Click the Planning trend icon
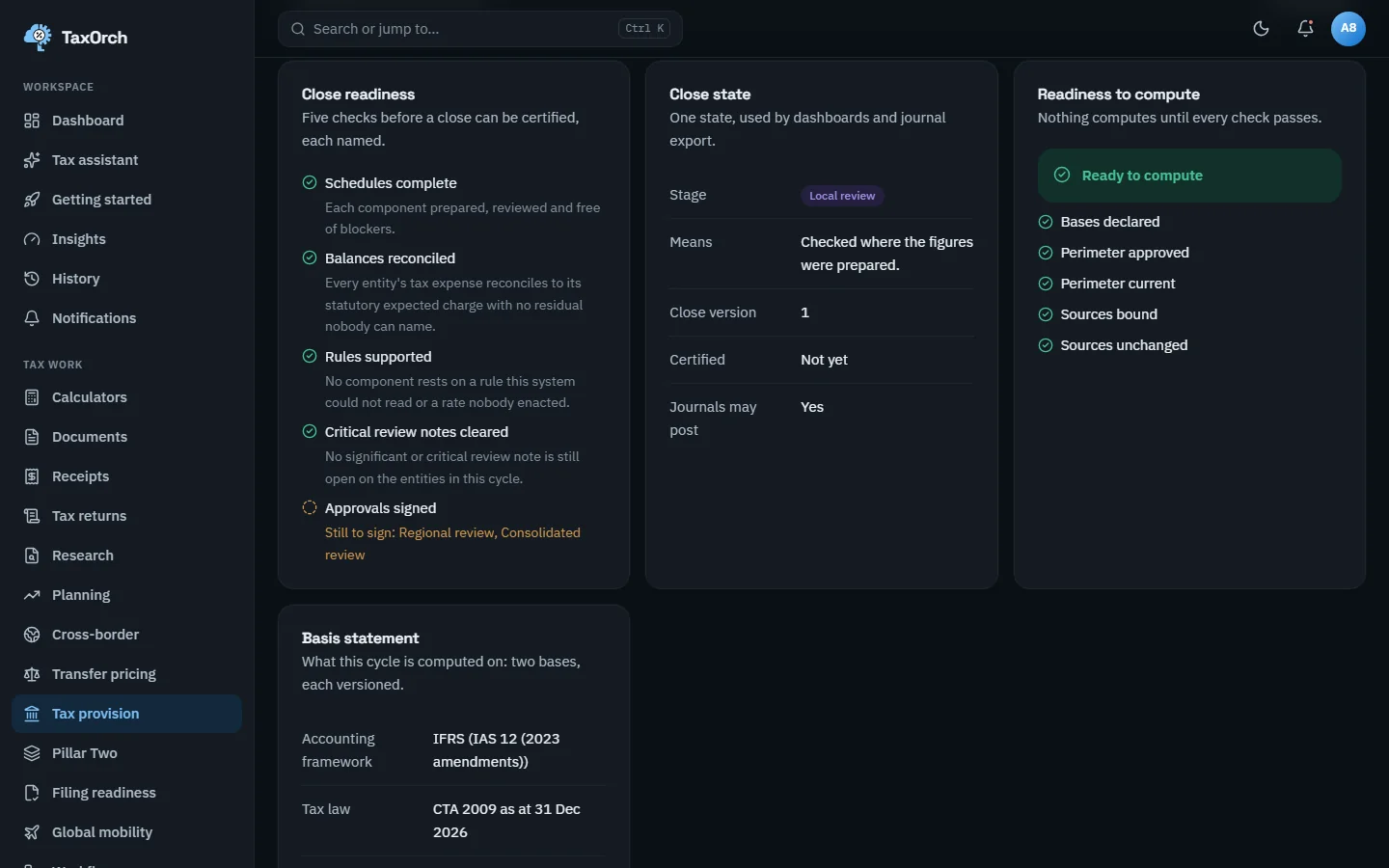The image size is (1389, 868). 32,595
